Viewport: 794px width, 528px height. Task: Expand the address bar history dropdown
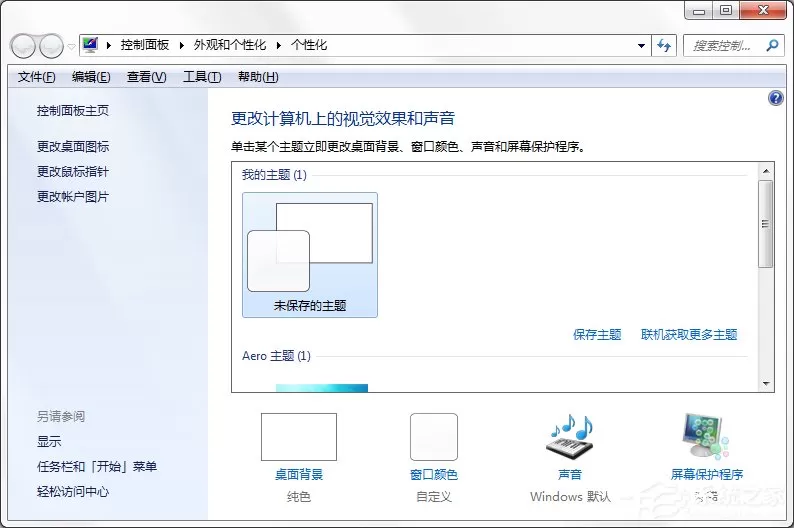[x=641, y=46]
